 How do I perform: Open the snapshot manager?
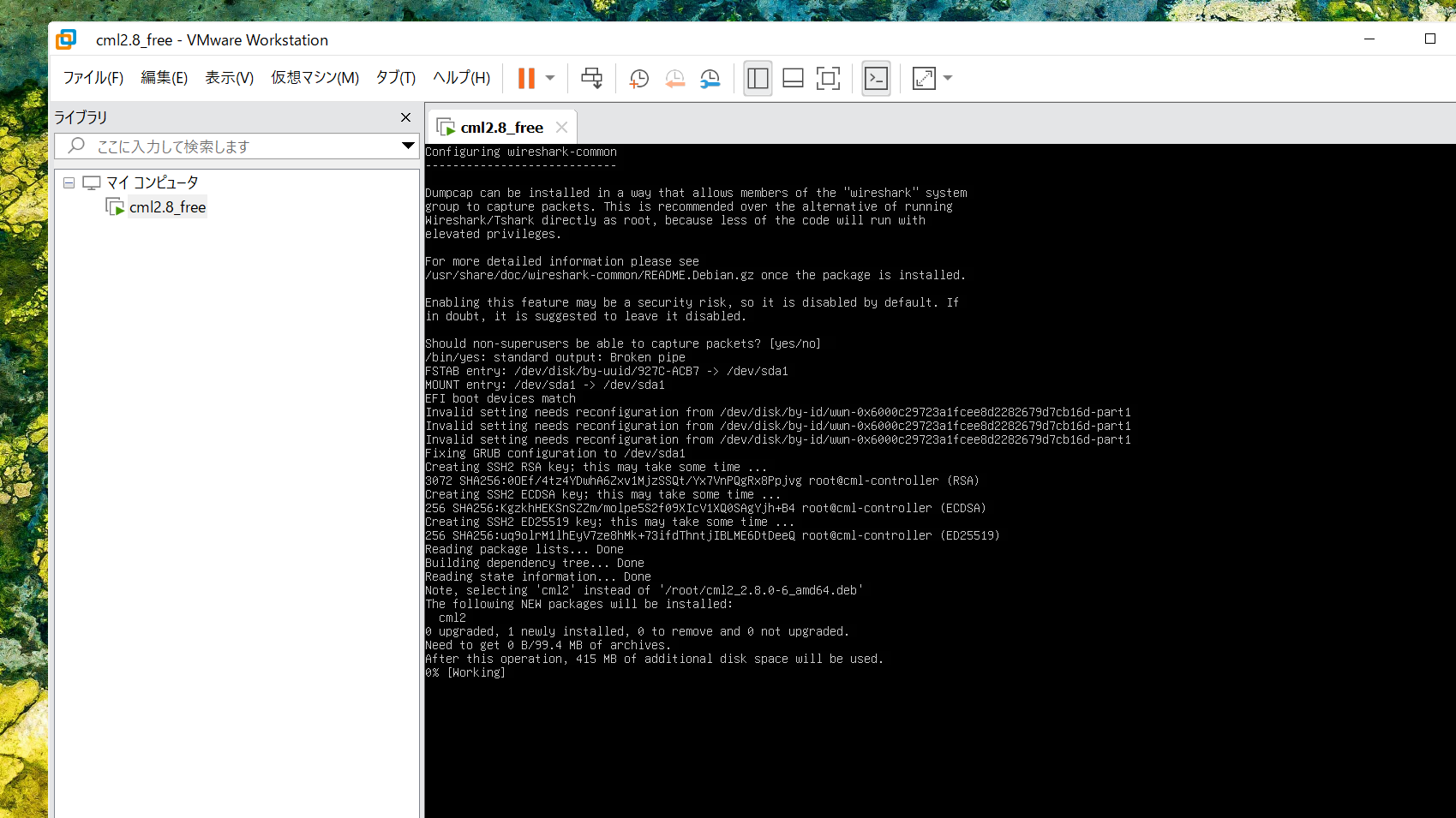710,78
